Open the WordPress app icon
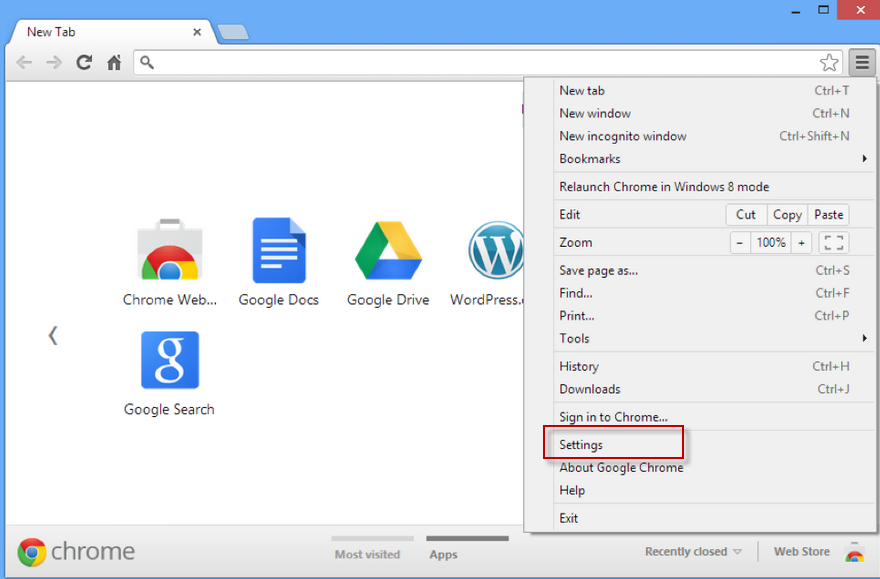The image size is (880, 579). click(x=496, y=250)
